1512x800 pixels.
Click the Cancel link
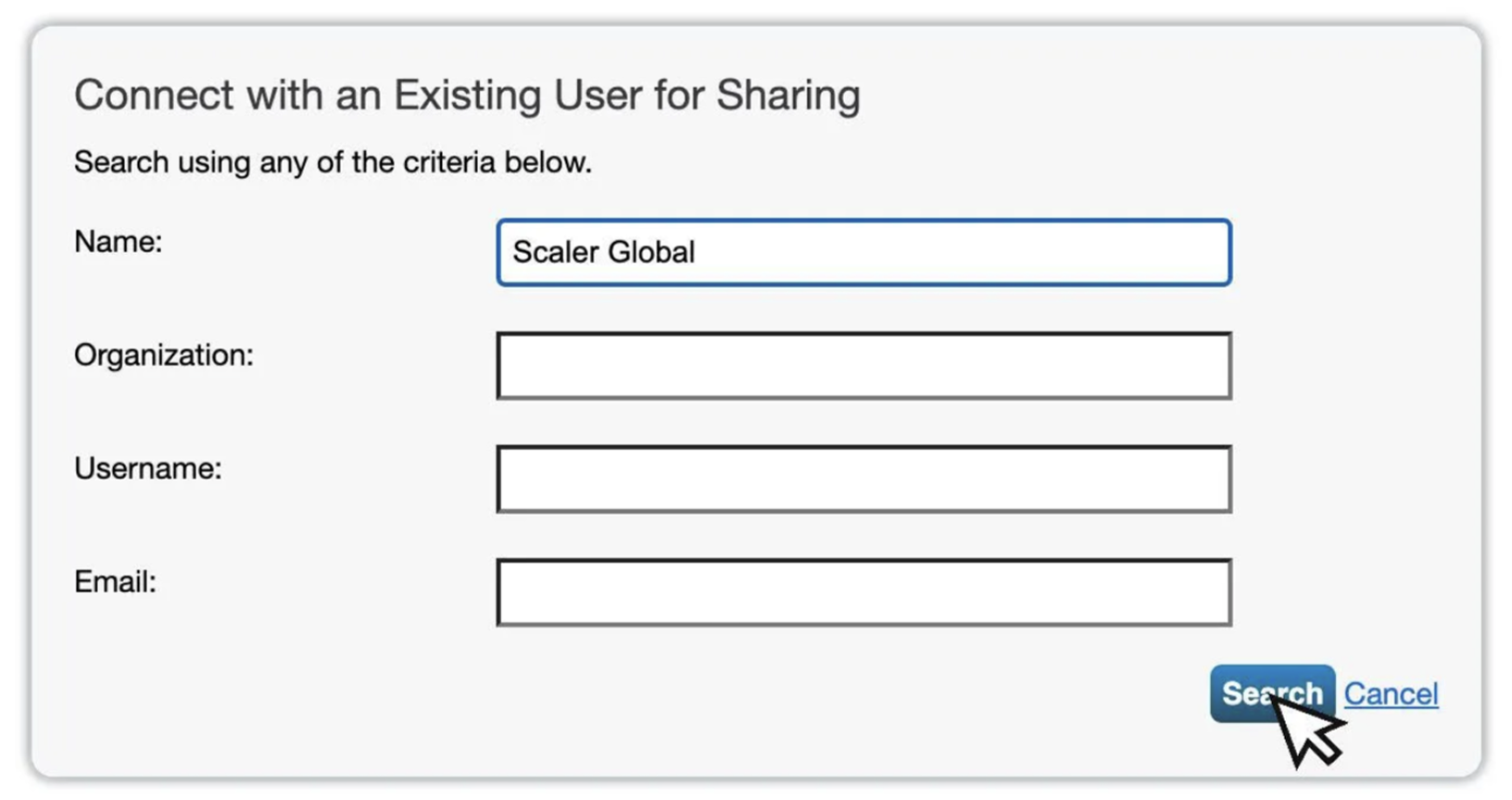point(1391,694)
